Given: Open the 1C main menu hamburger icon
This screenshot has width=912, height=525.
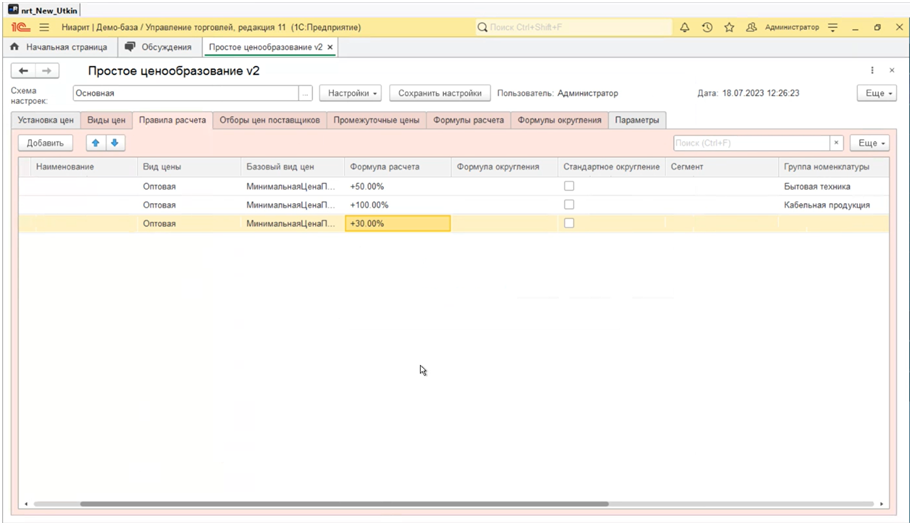Looking at the screenshot, I should tap(44, 27).
